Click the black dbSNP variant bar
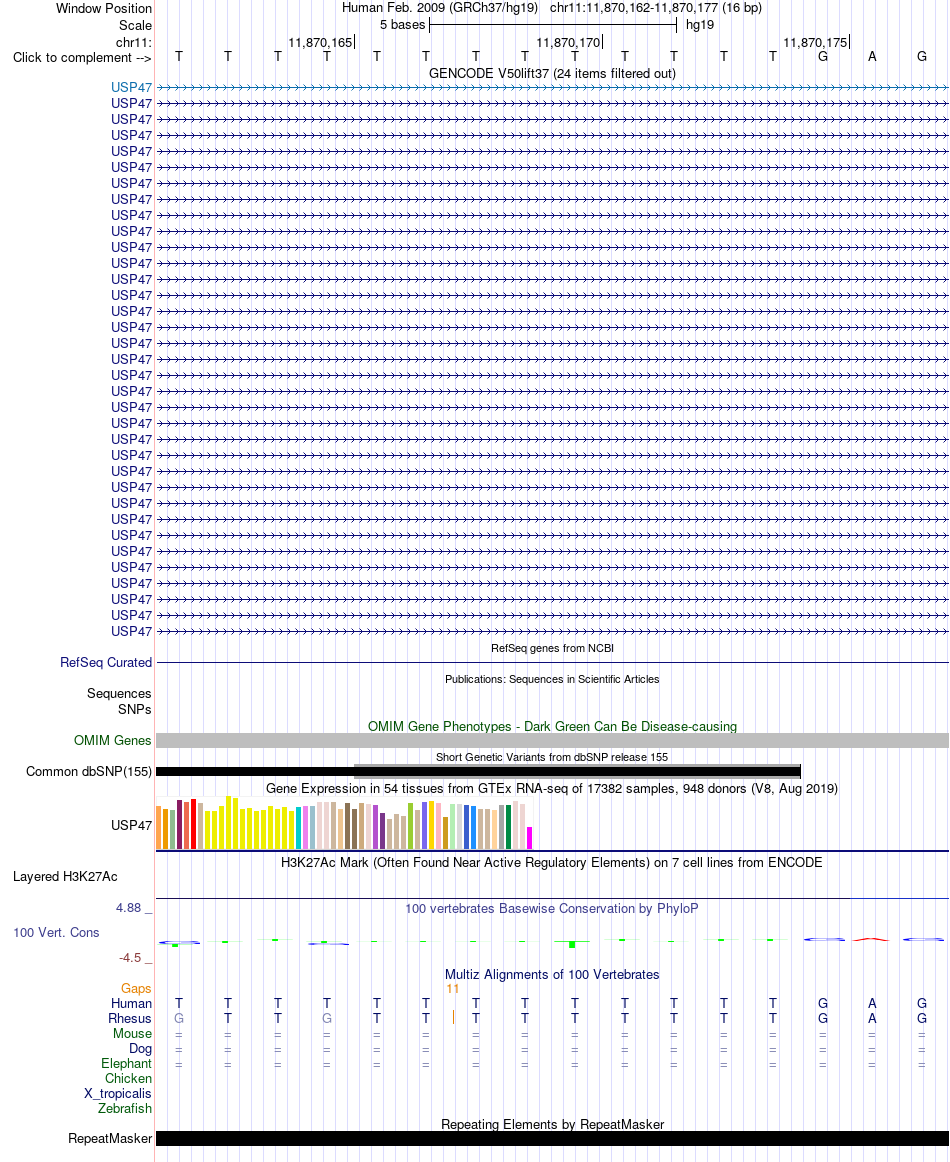950x1162 pixels. 478,772
